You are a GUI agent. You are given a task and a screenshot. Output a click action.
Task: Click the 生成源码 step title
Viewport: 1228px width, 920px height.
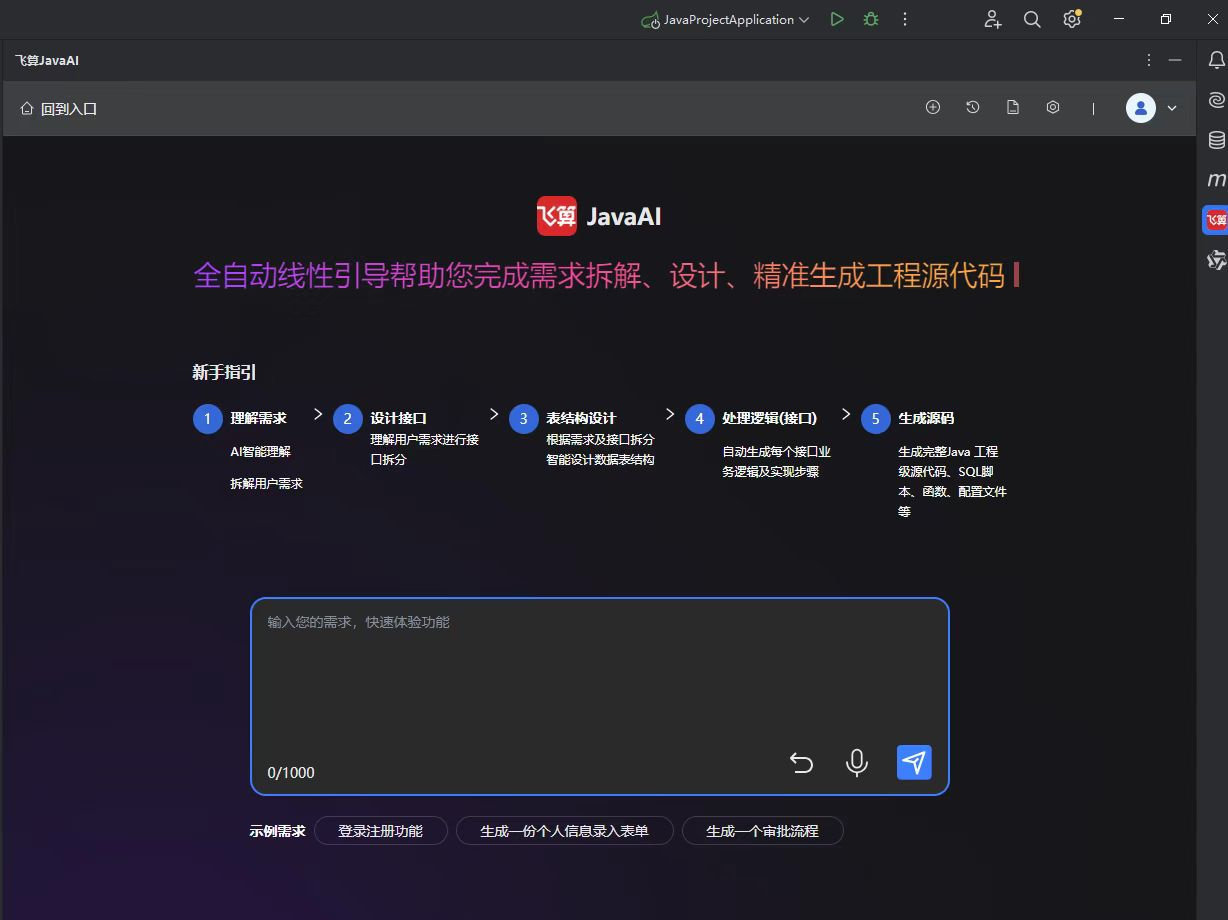tap(927, 418)
